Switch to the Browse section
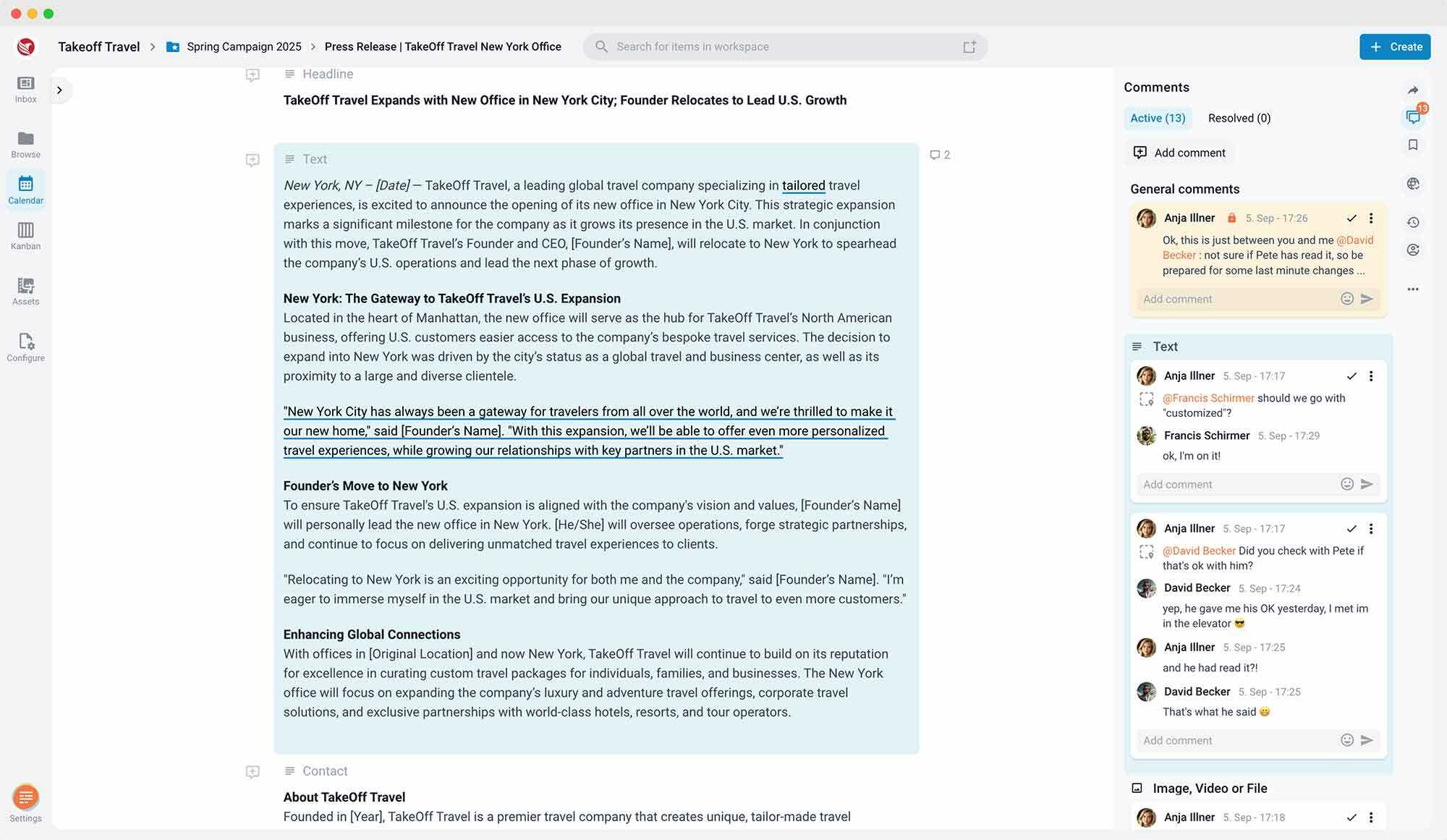Viewport: 1447px width, 840px height. (x=25, y=145)
